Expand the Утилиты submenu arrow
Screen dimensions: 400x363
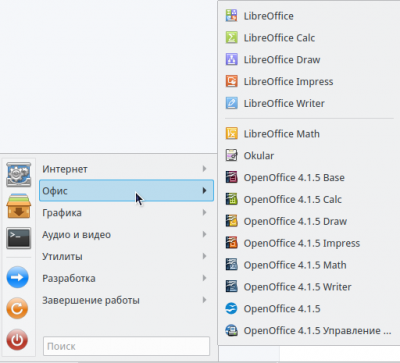(204, 256)
